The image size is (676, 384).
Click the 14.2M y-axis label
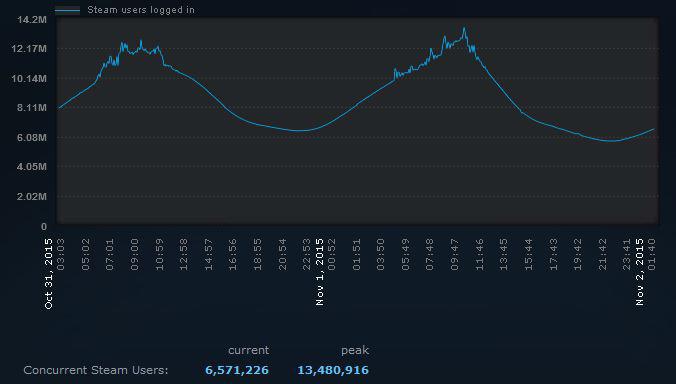click(x=32, y=19)
